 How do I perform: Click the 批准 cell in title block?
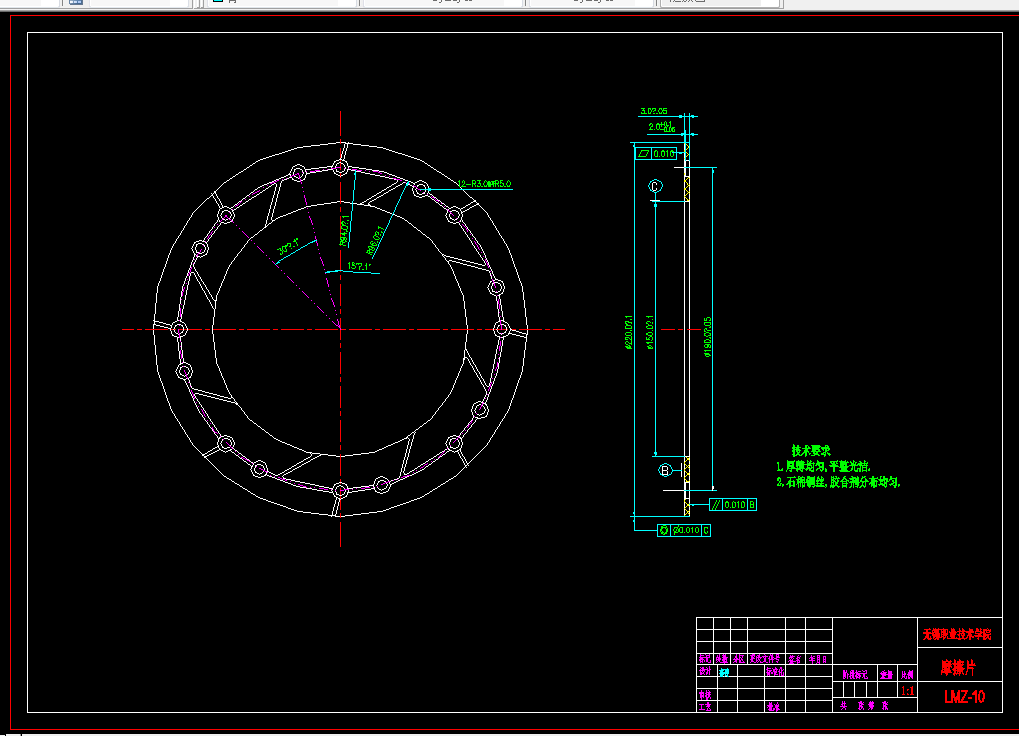coord(773,707)
